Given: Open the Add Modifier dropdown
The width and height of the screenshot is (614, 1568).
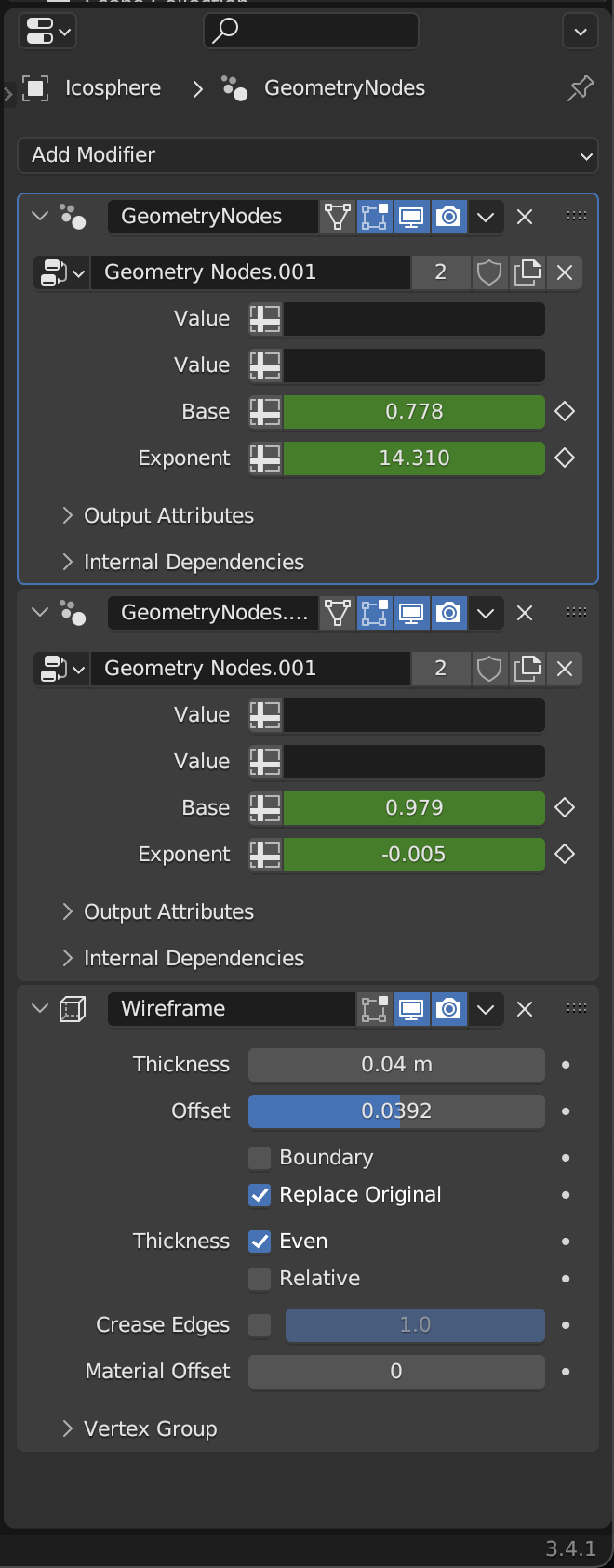Looking at the screenshot, I should click(x=307, y=154).
